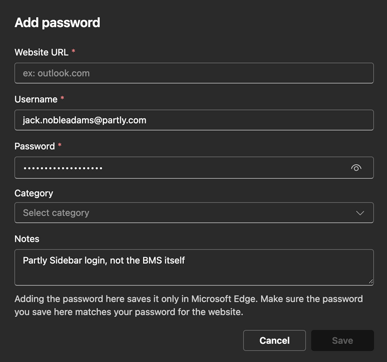Focus the Website URL input field
Viewport: 387px width, 362px height.
click(194, 73)
